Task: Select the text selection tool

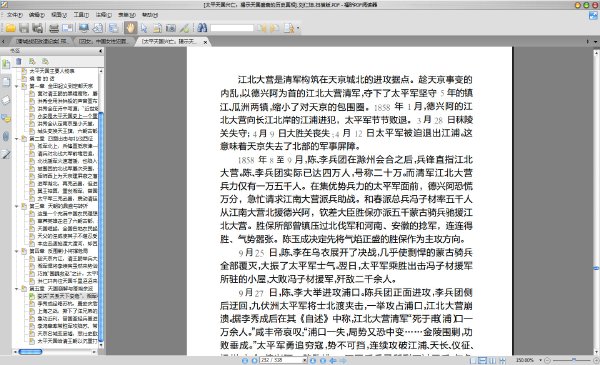Action: pos(157,28)
